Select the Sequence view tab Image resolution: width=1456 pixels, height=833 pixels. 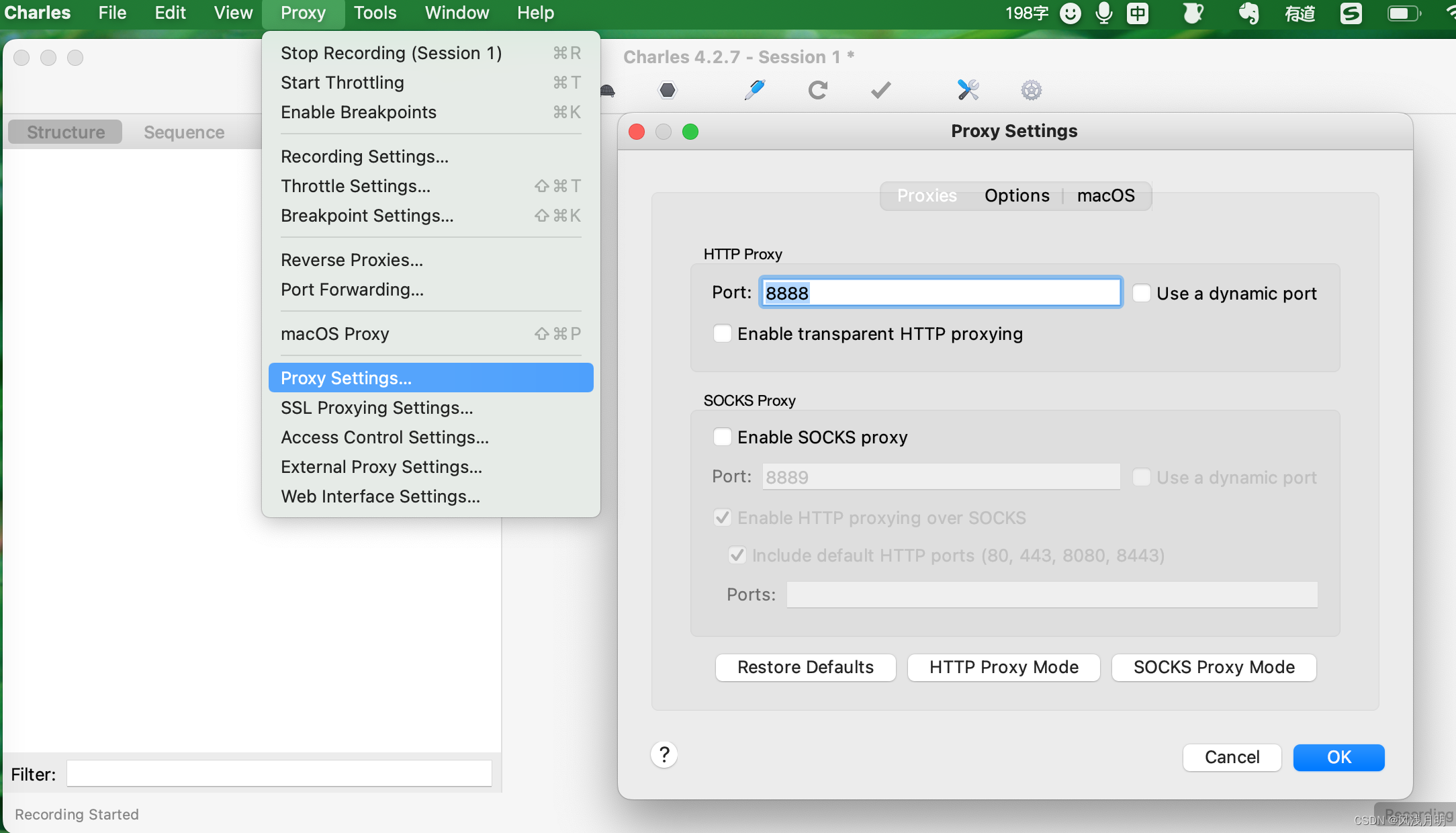[x=184, y=132]
